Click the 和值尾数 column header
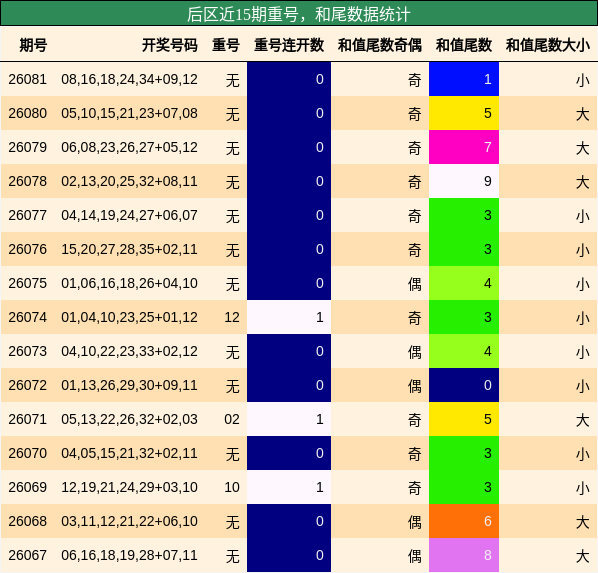The image size is (598, 573). (x=464, y=45)
